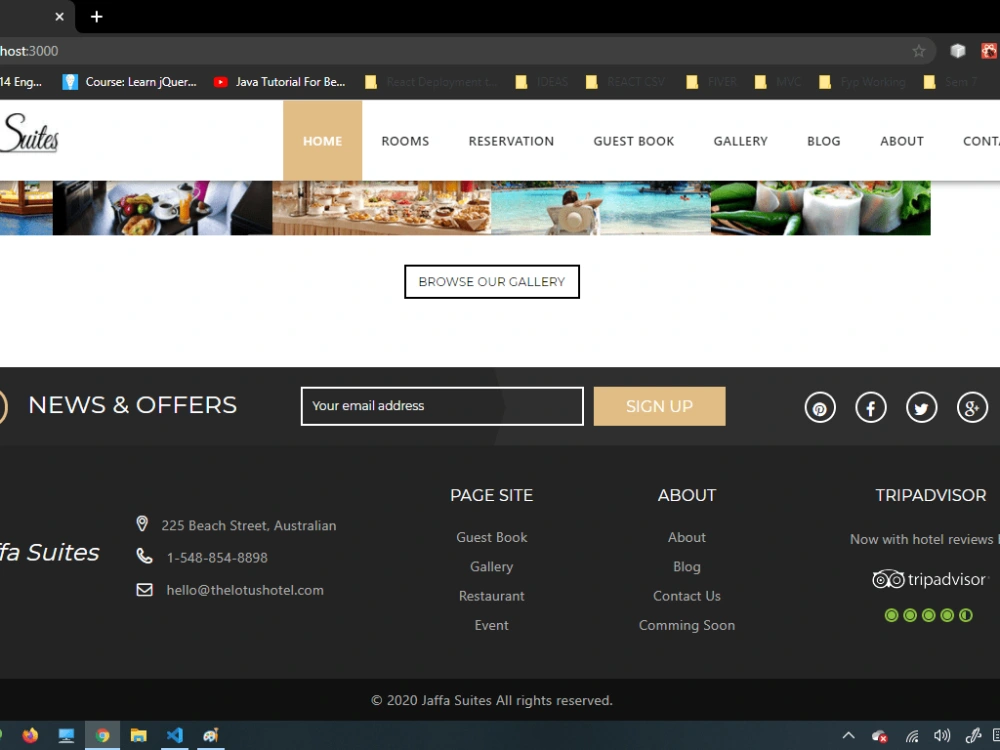The height and width of the screenshot is (750, 1000).
Task: Follow the Guest Book footer link
Action: [x=492, y=537]
